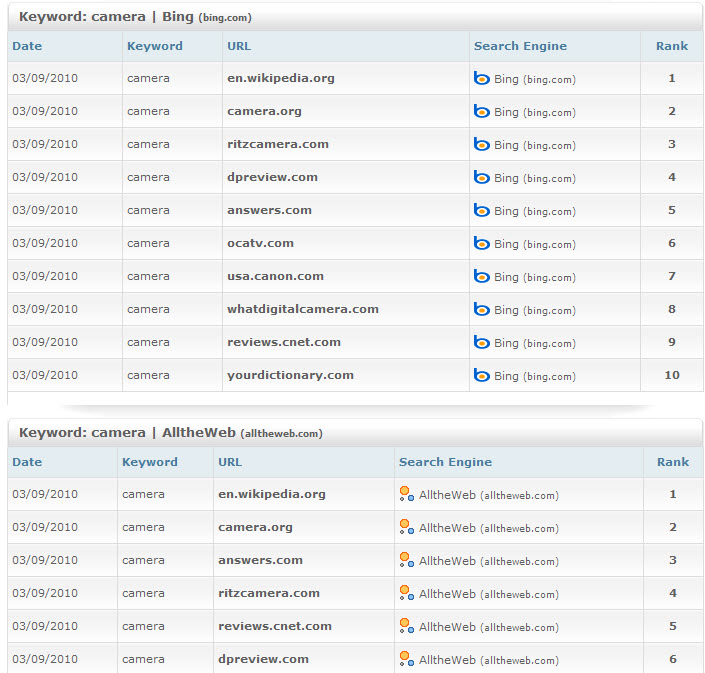Open the whatdigitalcamera.com URL link
The width and height of the screenshot is (705, 673).
click(302, 309)
